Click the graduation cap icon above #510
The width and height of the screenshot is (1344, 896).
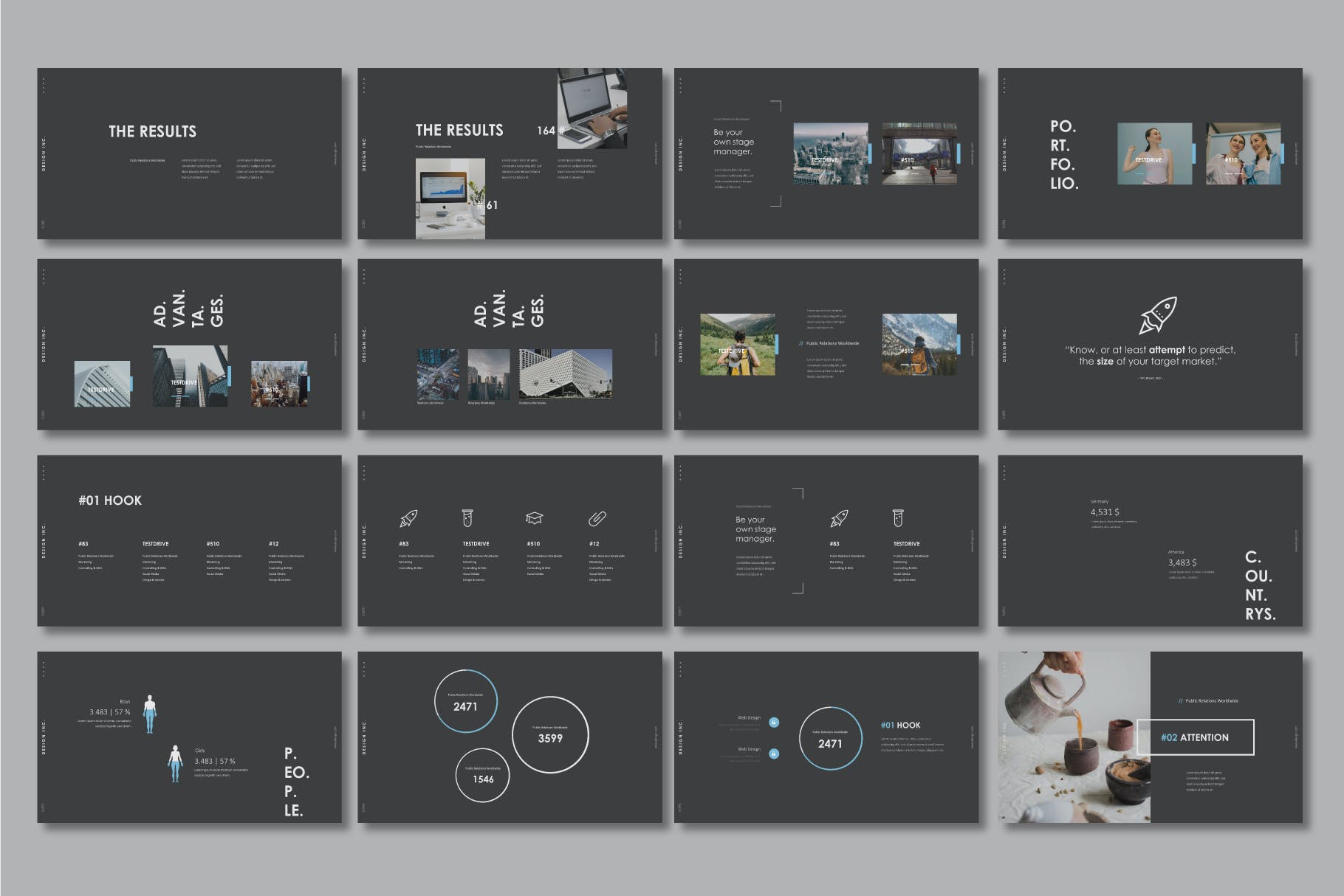[534, 519]
